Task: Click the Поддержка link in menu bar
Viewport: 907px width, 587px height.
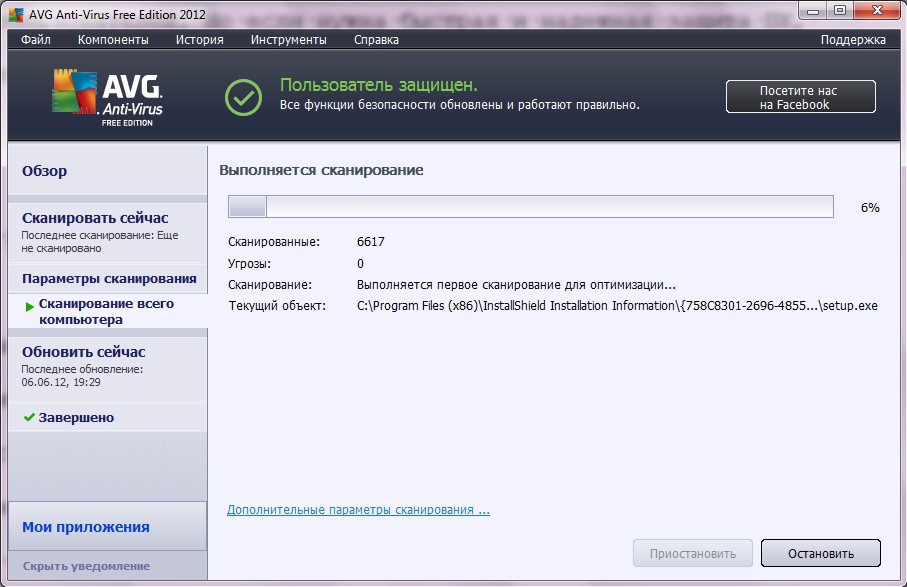Action: coord(852,40)
